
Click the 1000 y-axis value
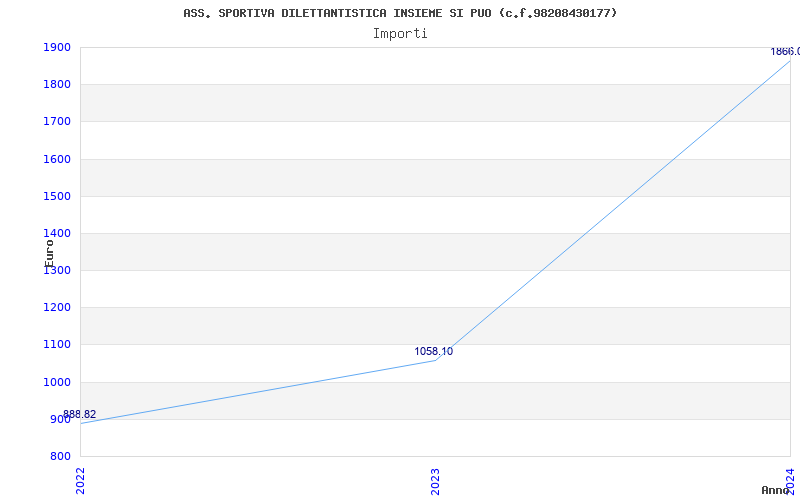(57, 382)
